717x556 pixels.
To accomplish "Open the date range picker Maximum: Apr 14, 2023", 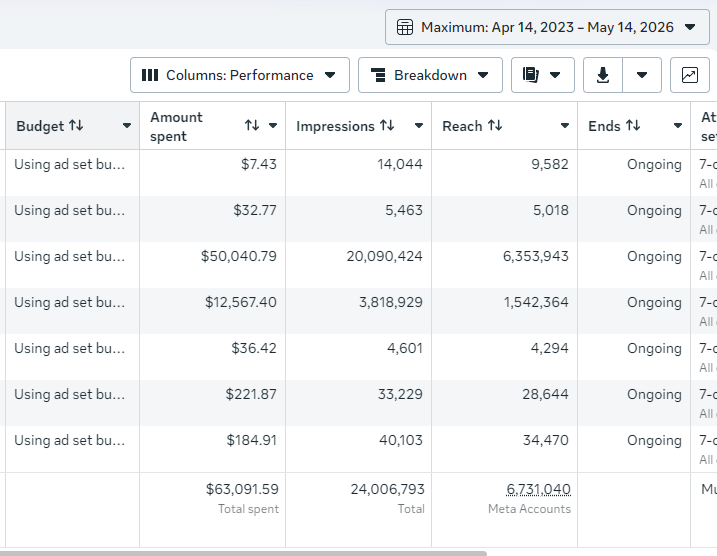I will [547, 27].
